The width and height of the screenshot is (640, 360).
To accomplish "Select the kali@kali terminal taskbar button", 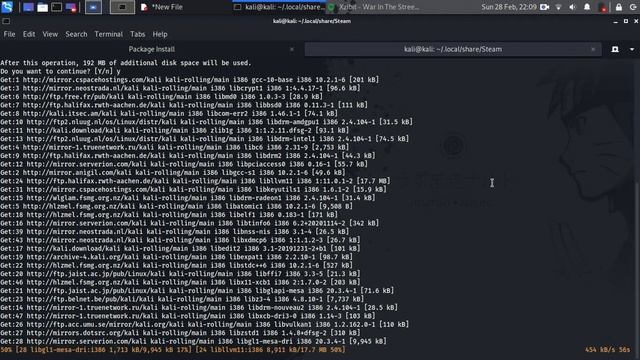I will tap(279, 7).
